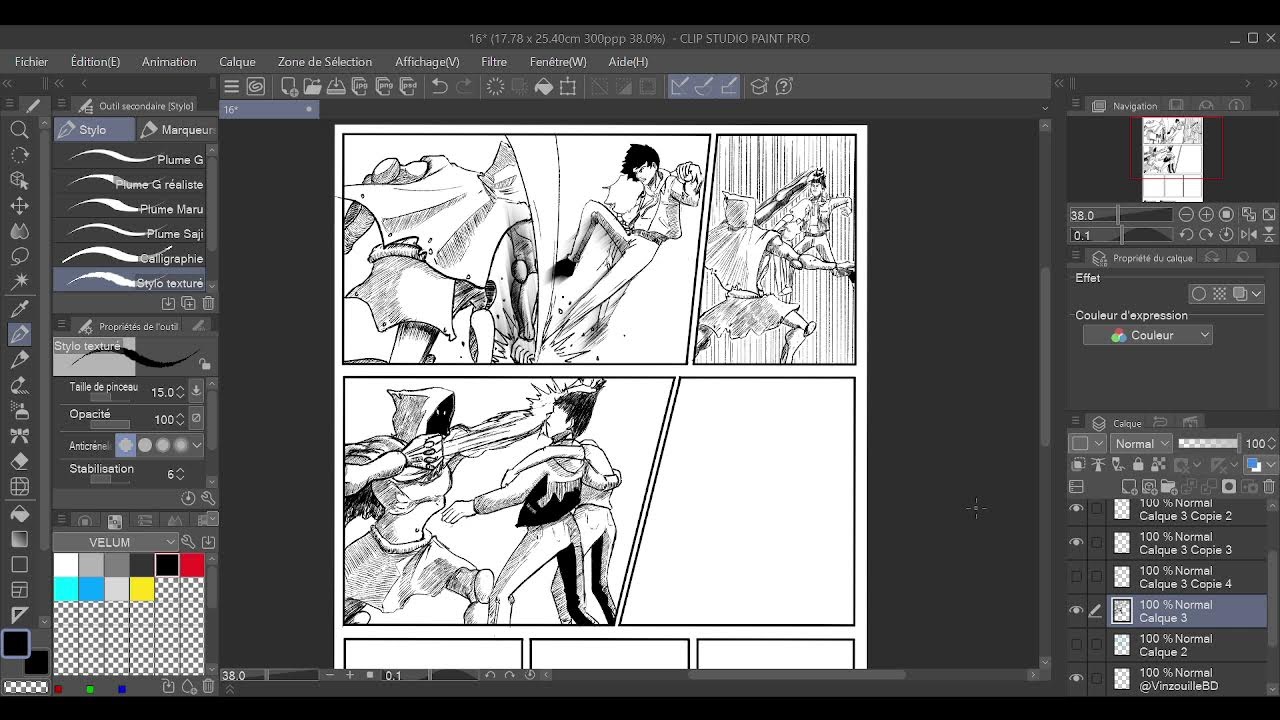Click the Save icon in command bar
This screenshot has height=720, width=1280.
coord(336,86)
